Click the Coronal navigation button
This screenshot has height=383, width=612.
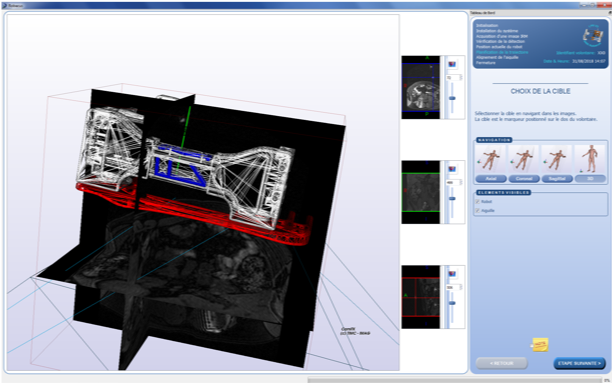coord(524,179)
